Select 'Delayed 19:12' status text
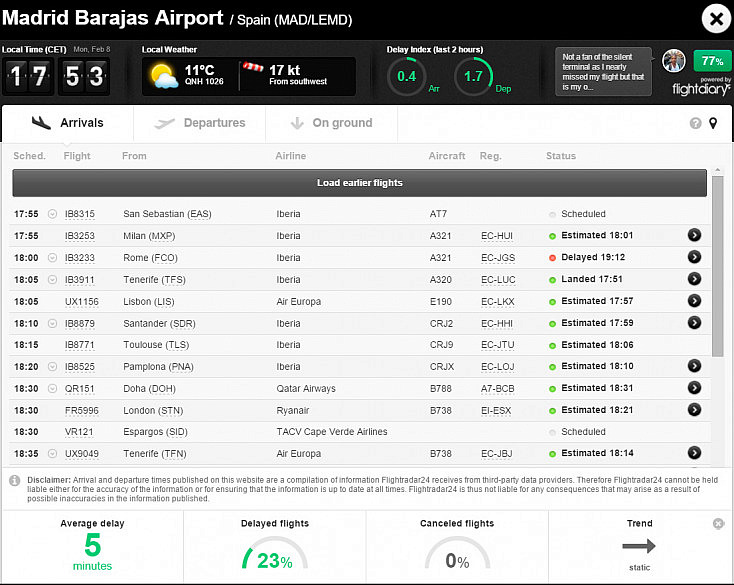 (x=593, y=257)
